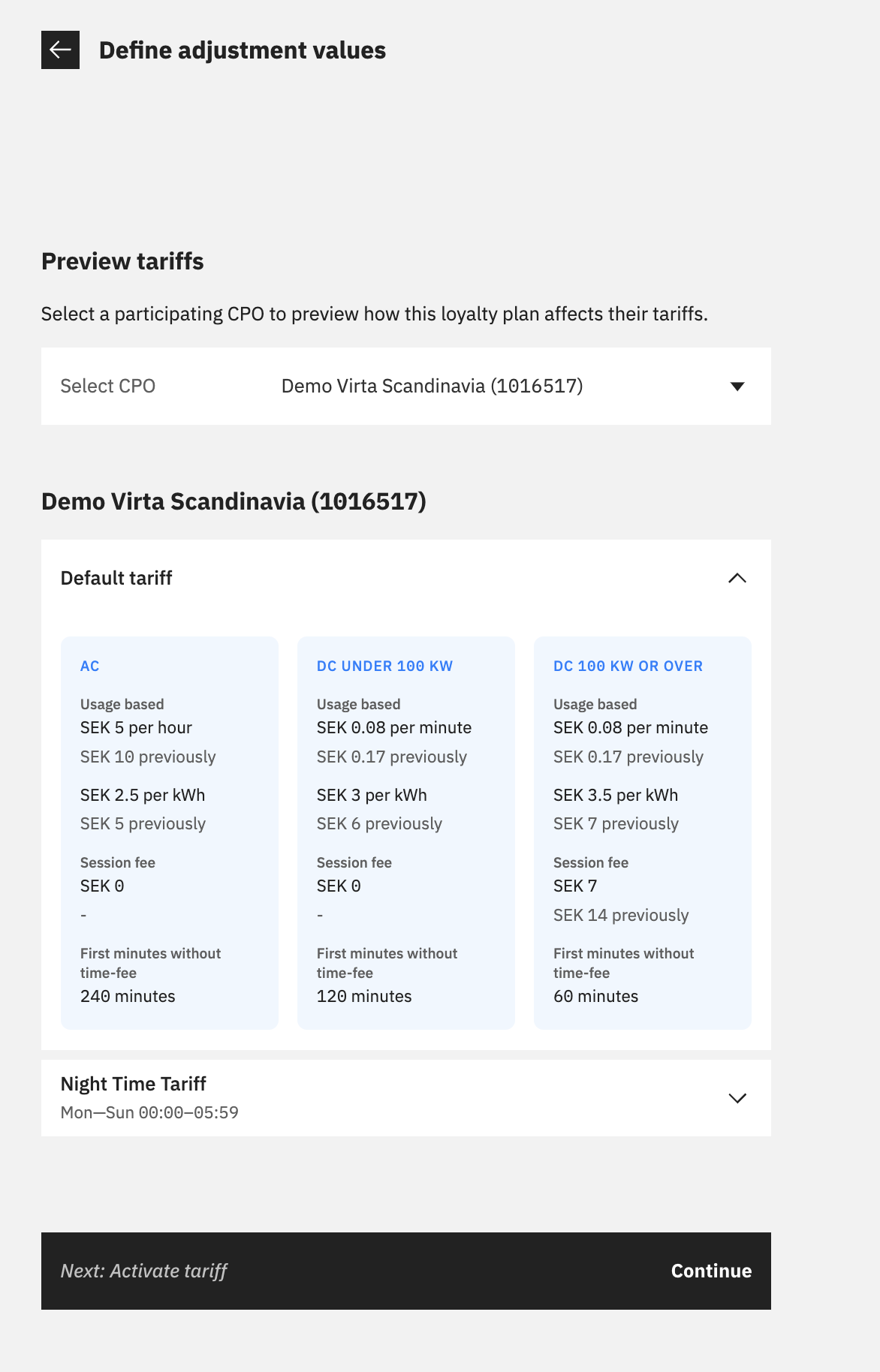This screenshot has width=880, height=1372.
Task: Select the DC UNDER 100 KW card
Action: click(405, 832)
